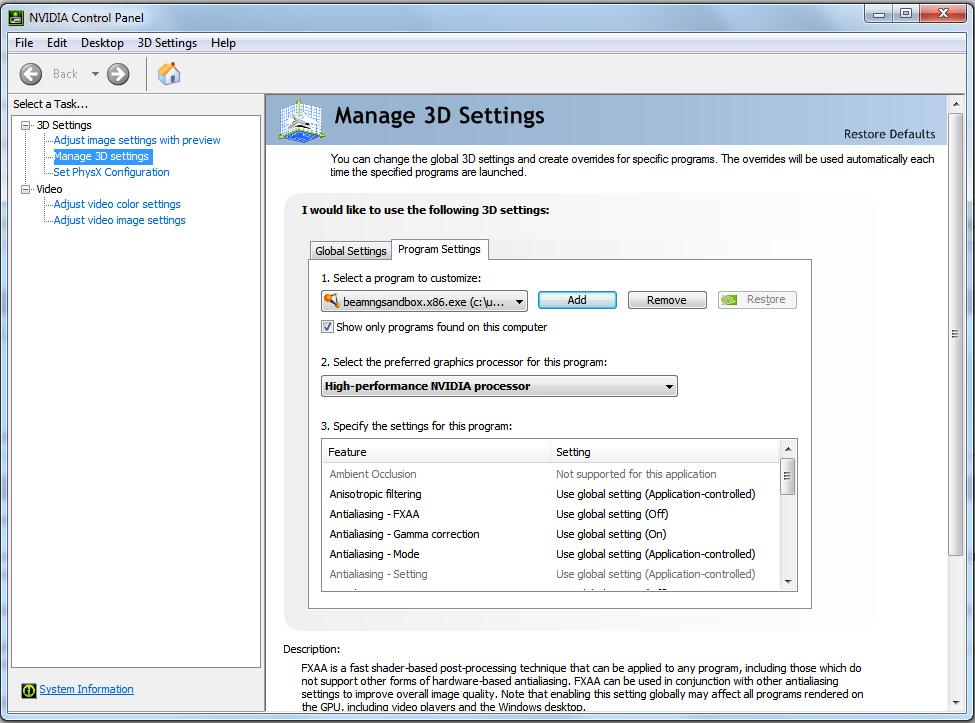Open the 3D Settings menu
This screenshot has height=723, width=975.
(x=167, y=43)
